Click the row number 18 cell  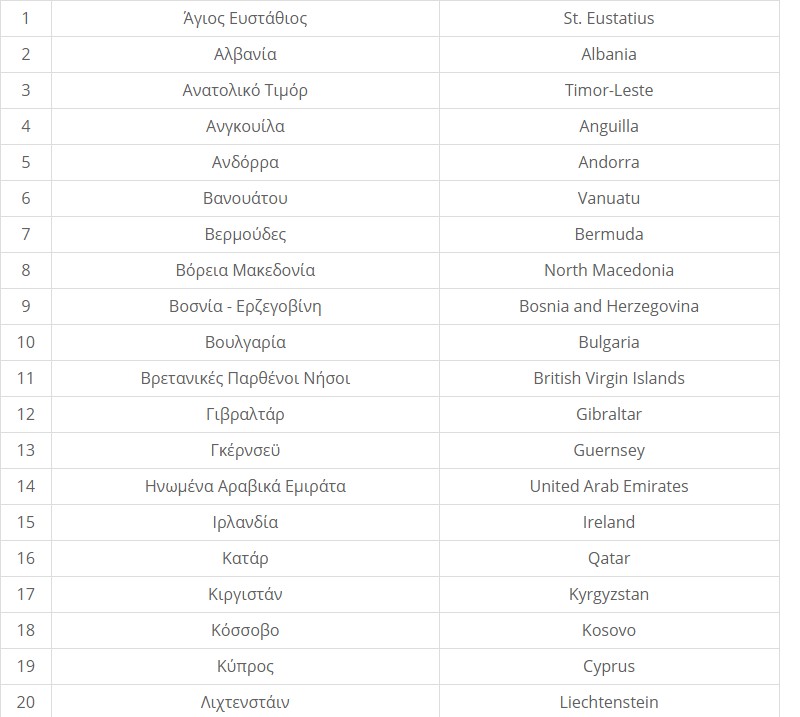point(26,630)
